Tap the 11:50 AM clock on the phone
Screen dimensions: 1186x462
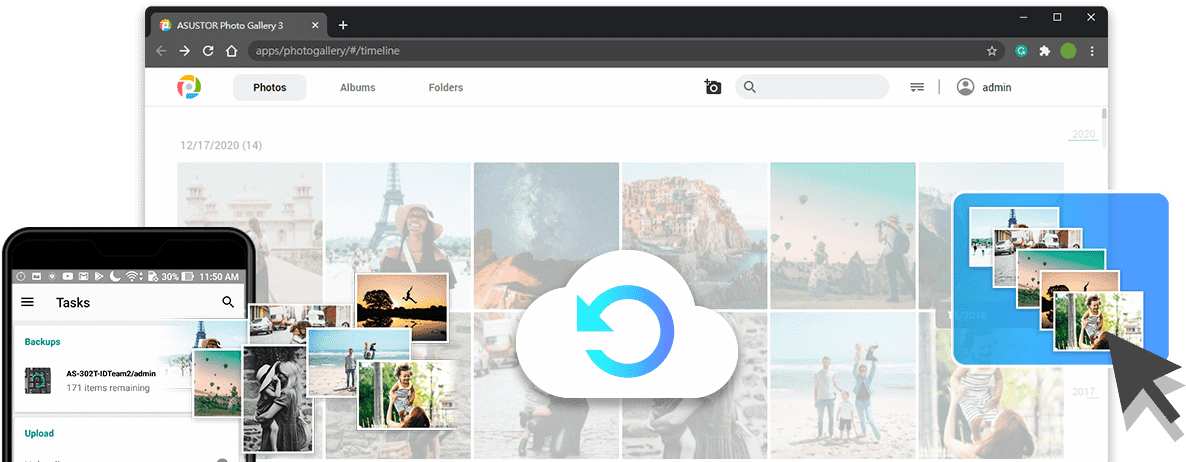[219, 277]
